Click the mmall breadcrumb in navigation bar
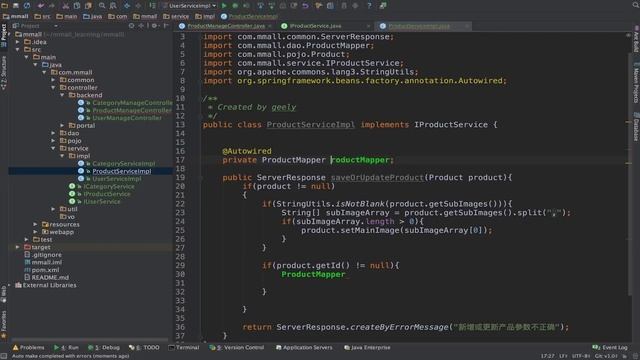Image resolution: width=640 pixels, height=360 pixels. click(16, 16)
